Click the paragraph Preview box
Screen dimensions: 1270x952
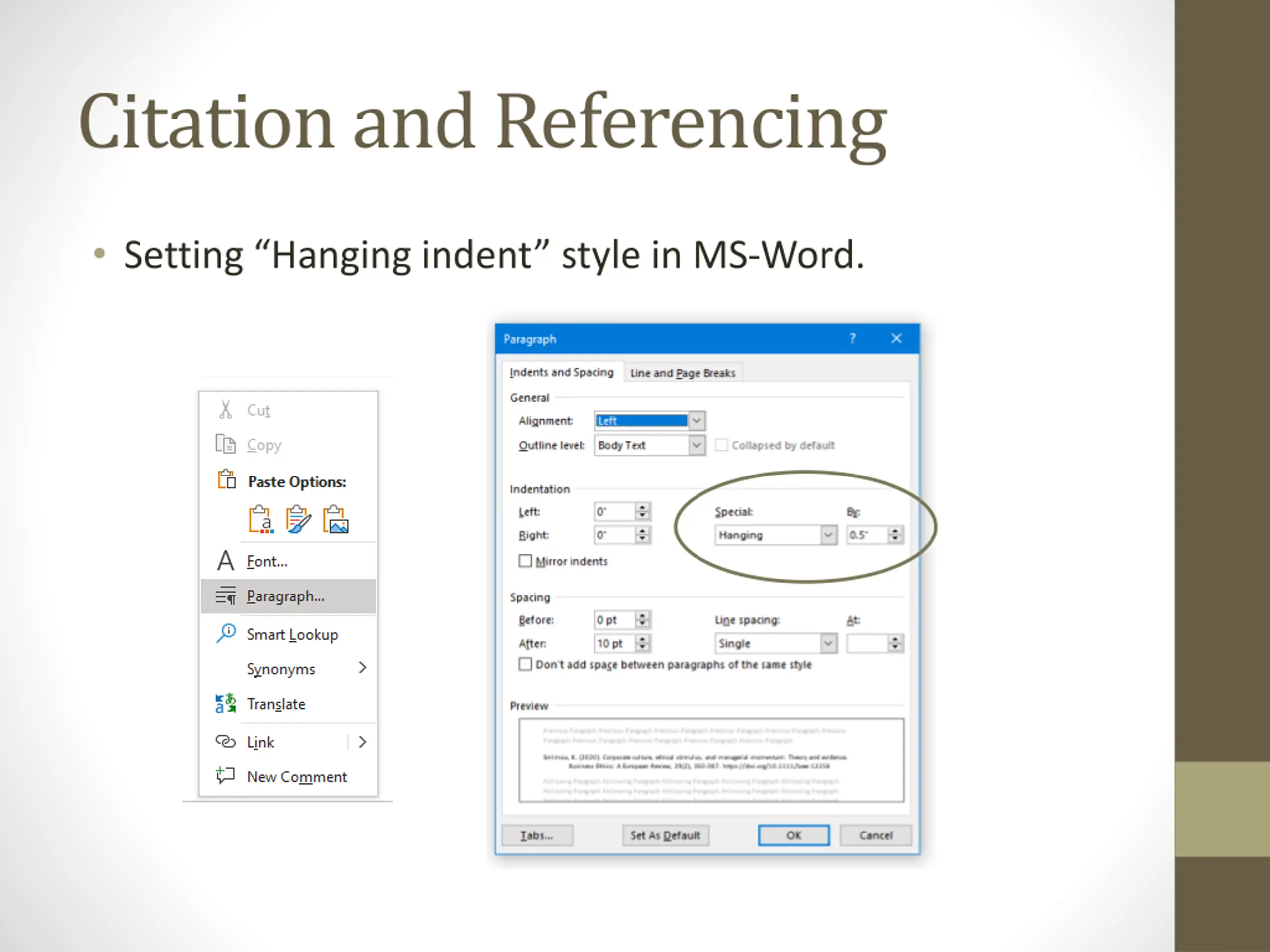pos(711,760)
